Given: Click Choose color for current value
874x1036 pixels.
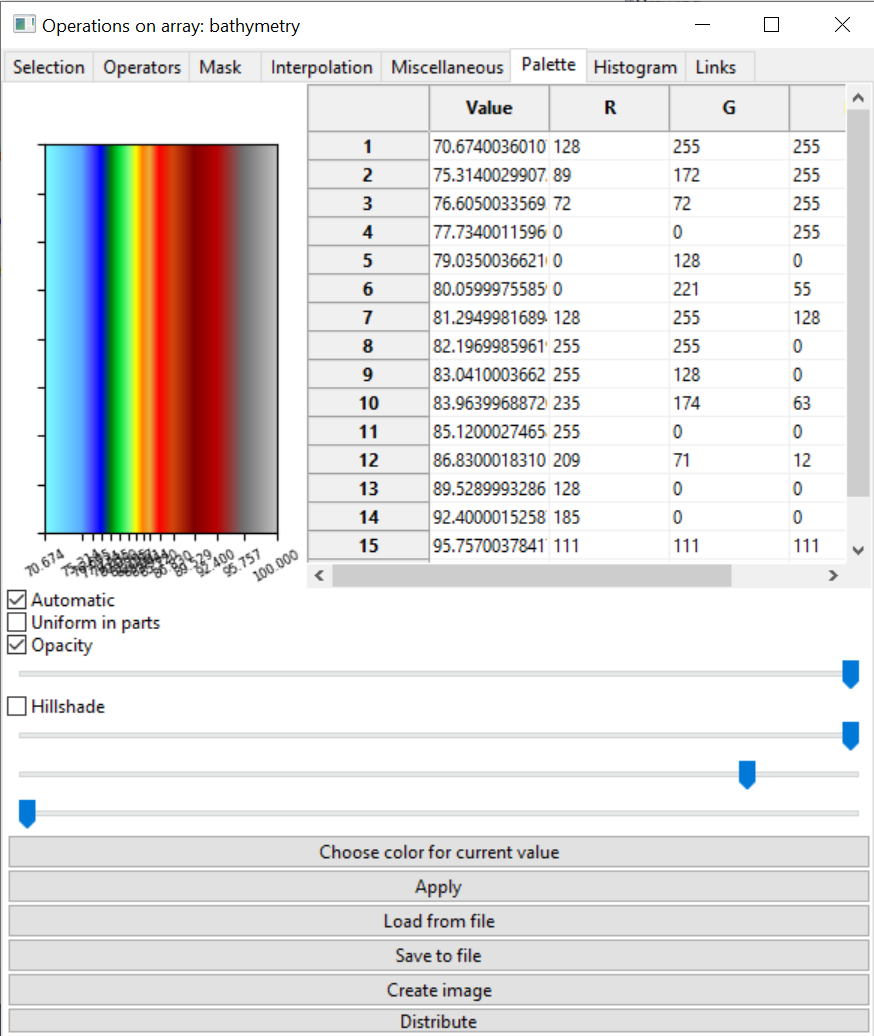Looking at the screenshot, I should point(439,852).
